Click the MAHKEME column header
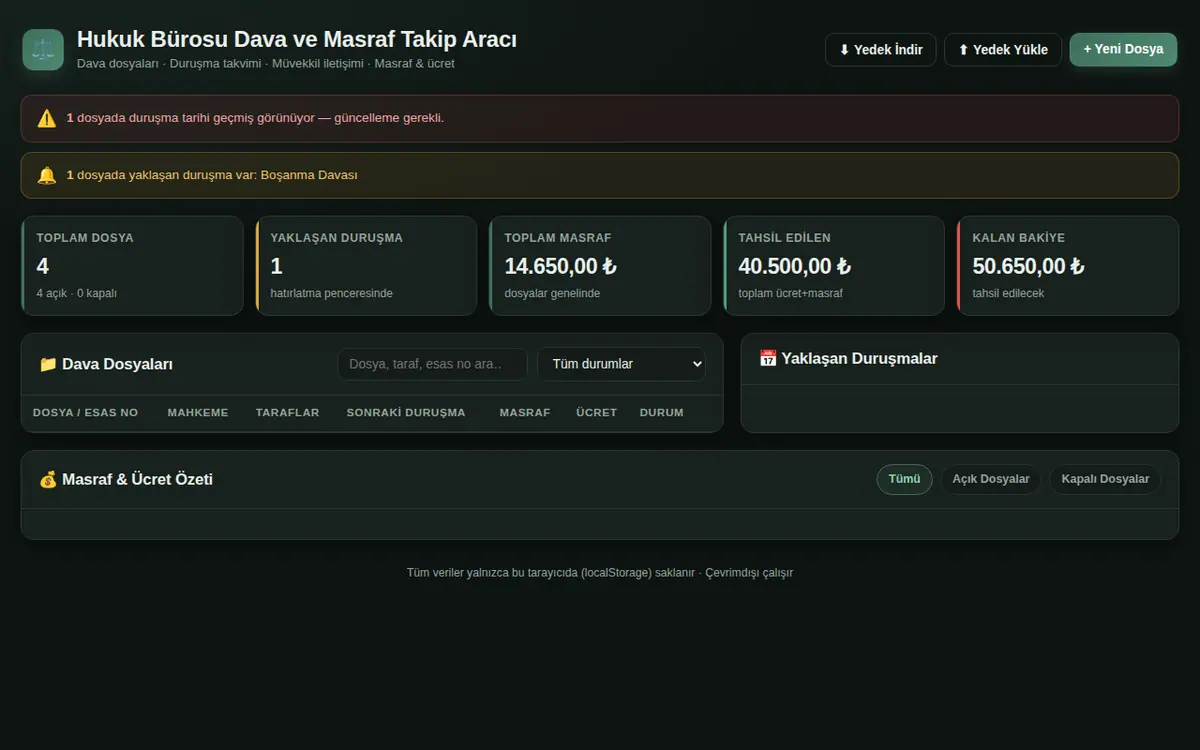Viewport: 1200px width, 750px height. pos(198,412)
